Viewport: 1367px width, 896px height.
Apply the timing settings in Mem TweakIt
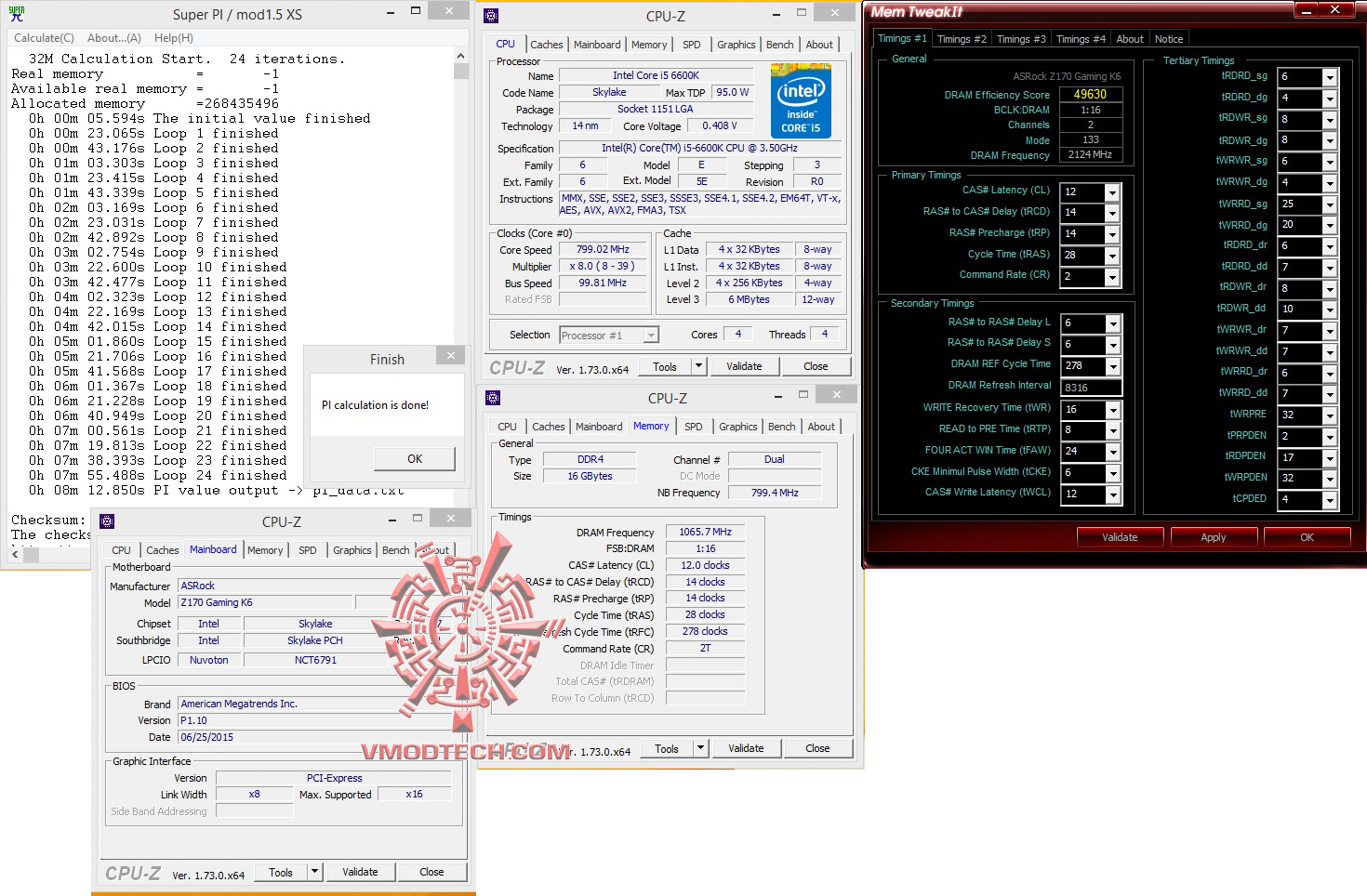1214,537
